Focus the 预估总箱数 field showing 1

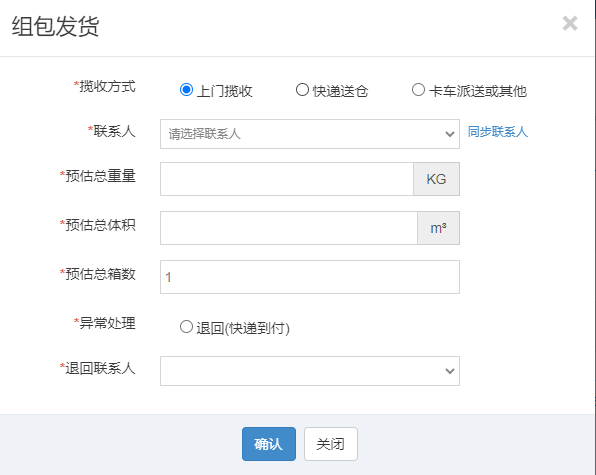click(310, 277)
